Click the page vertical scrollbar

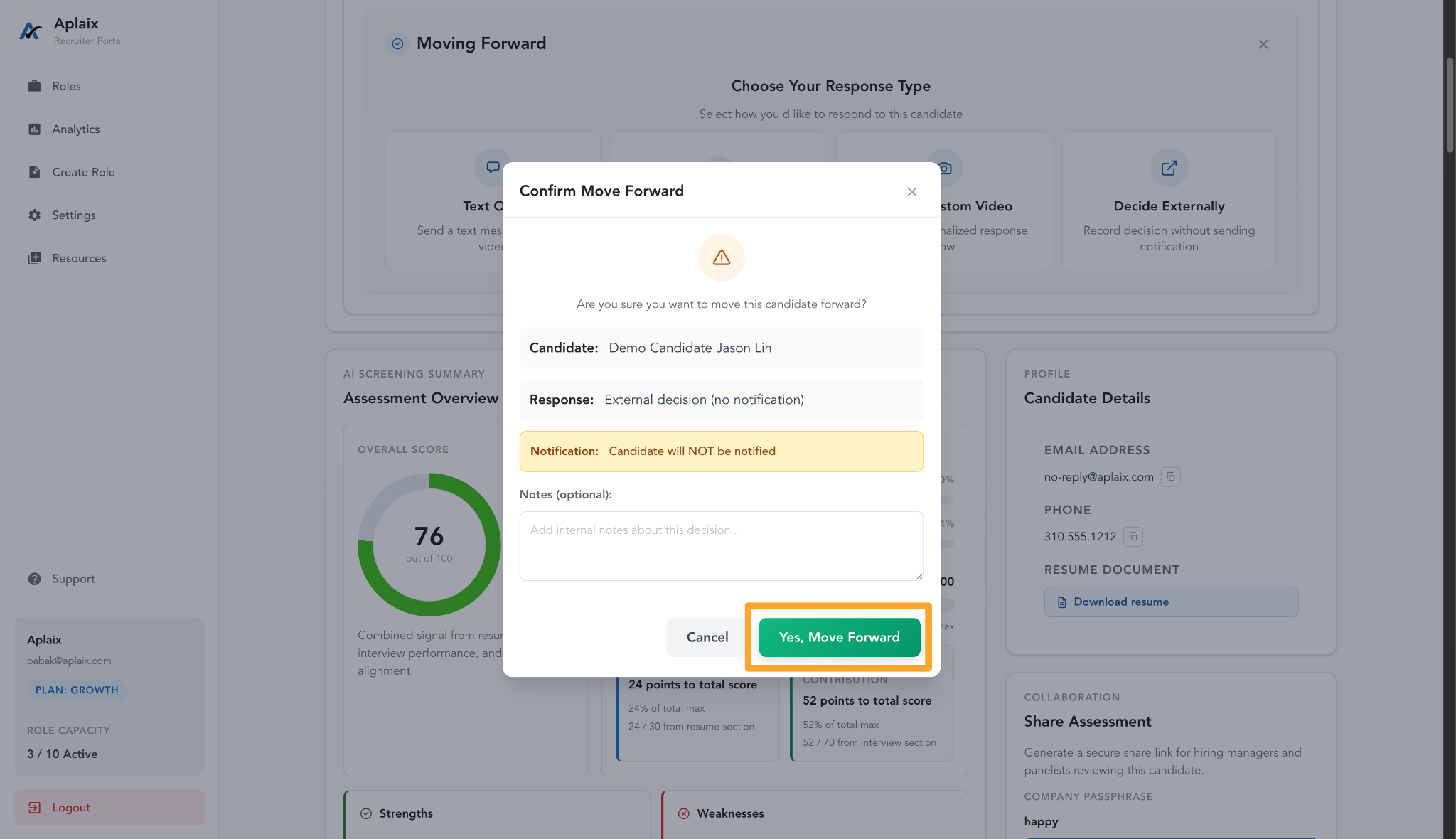click(1450, 105)
